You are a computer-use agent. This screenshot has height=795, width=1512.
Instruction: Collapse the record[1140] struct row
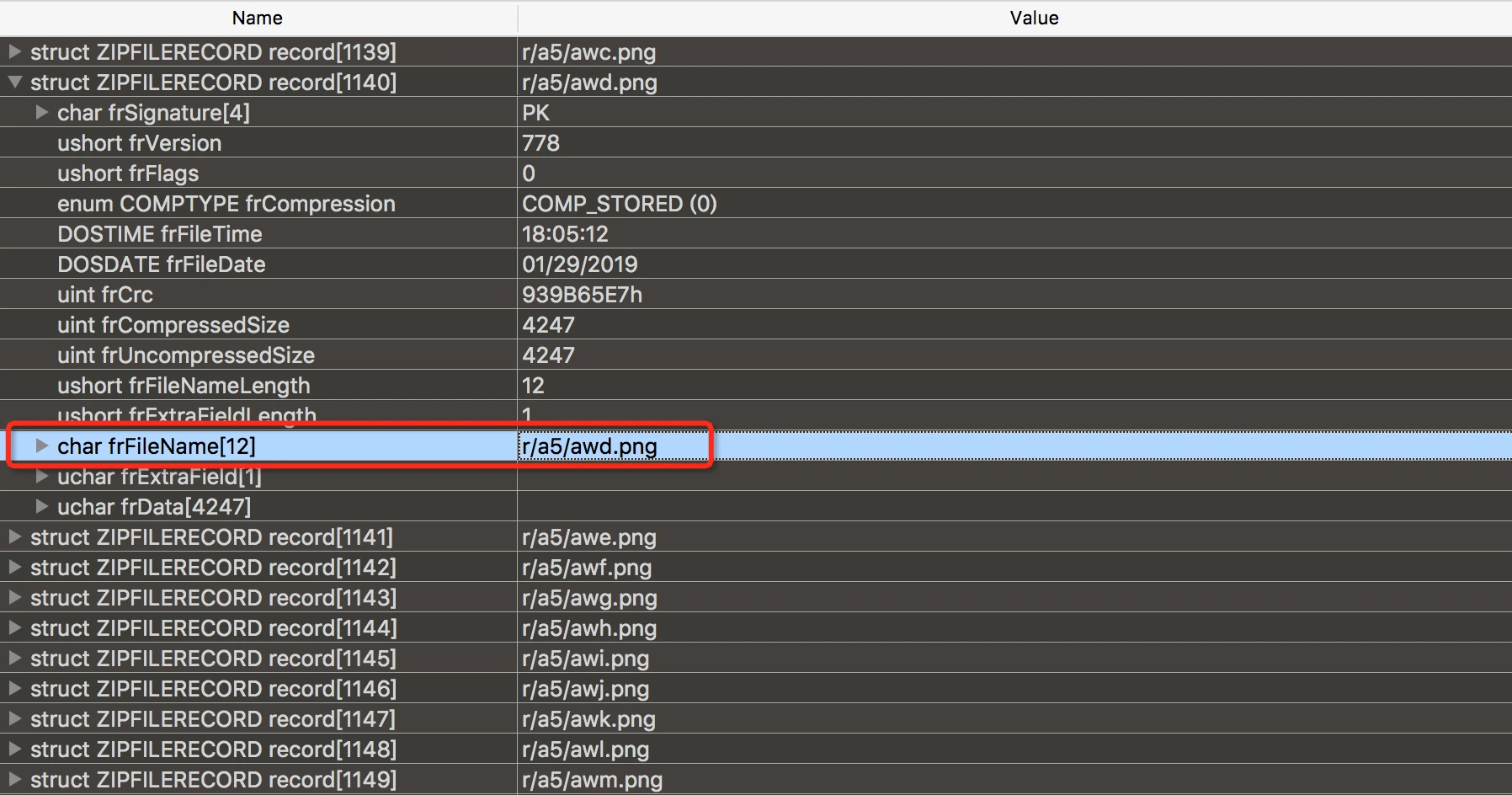[14, 82]
